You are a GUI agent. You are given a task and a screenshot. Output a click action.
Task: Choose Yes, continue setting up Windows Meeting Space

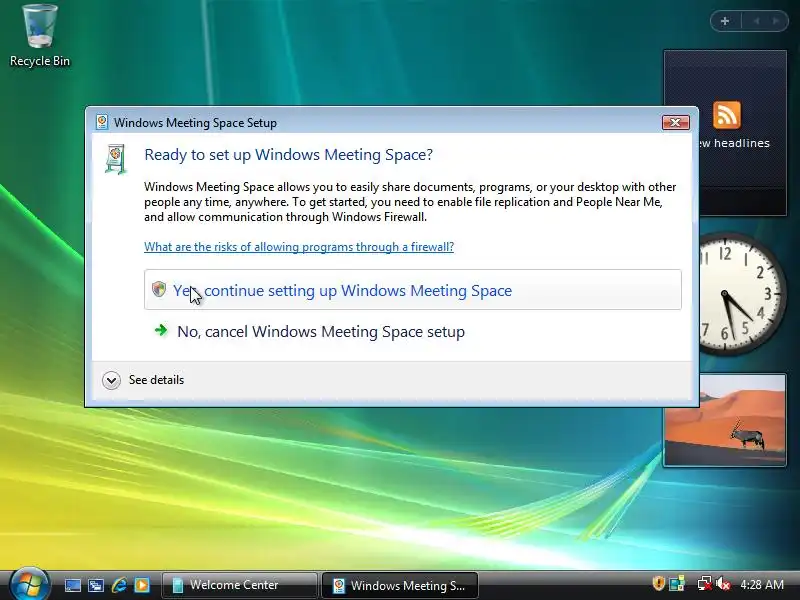tap(413, 290)
